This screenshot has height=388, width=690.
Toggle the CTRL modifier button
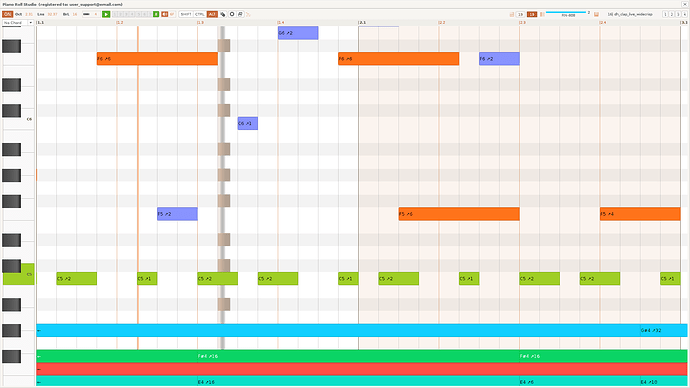(x=200, y=15)
